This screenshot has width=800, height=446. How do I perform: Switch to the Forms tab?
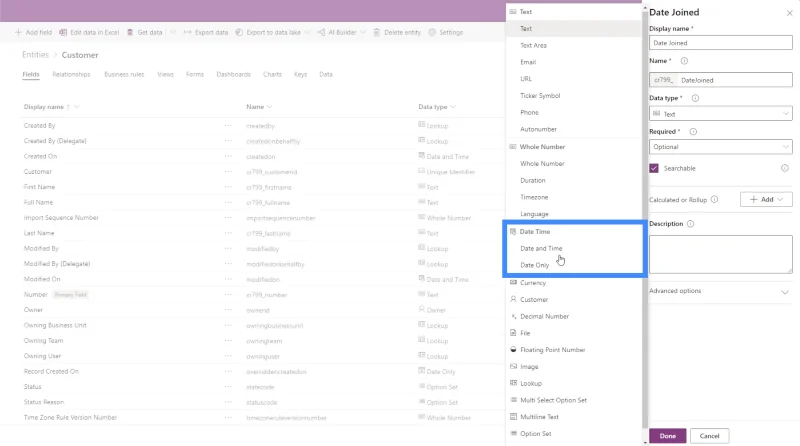pyautogui.click(x=195, y=75)
